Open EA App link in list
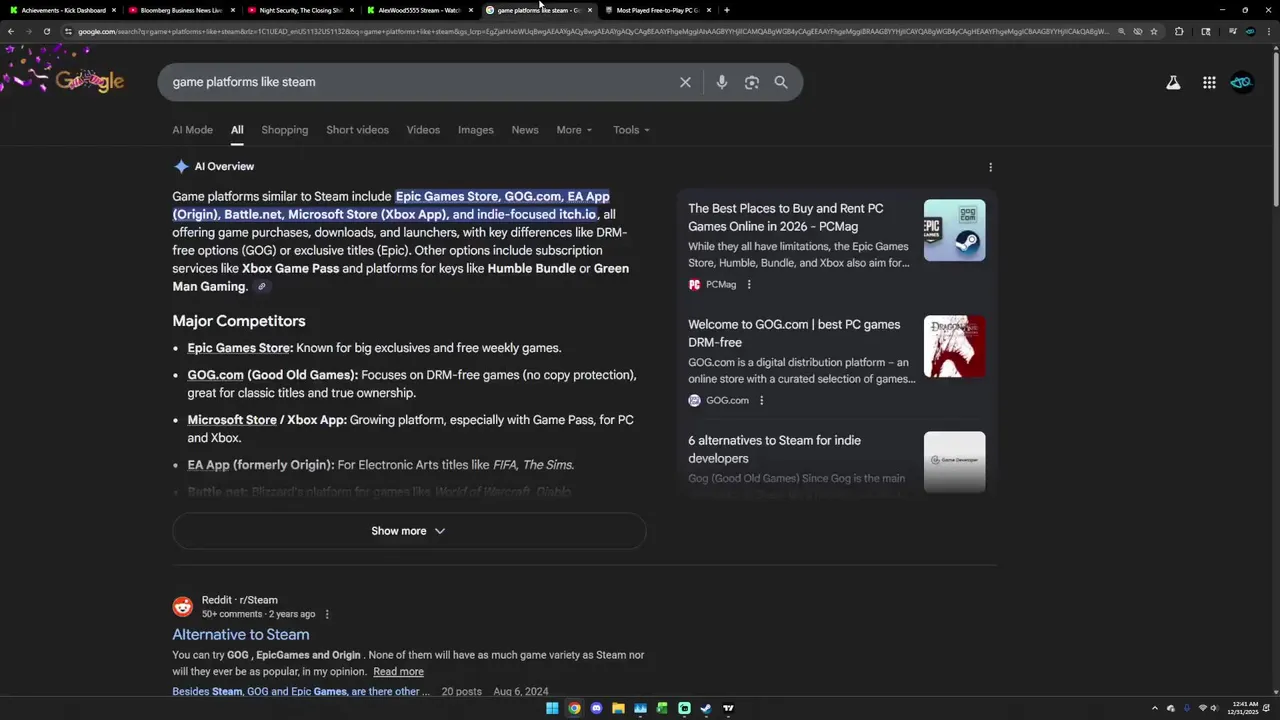 click(208, 465)
